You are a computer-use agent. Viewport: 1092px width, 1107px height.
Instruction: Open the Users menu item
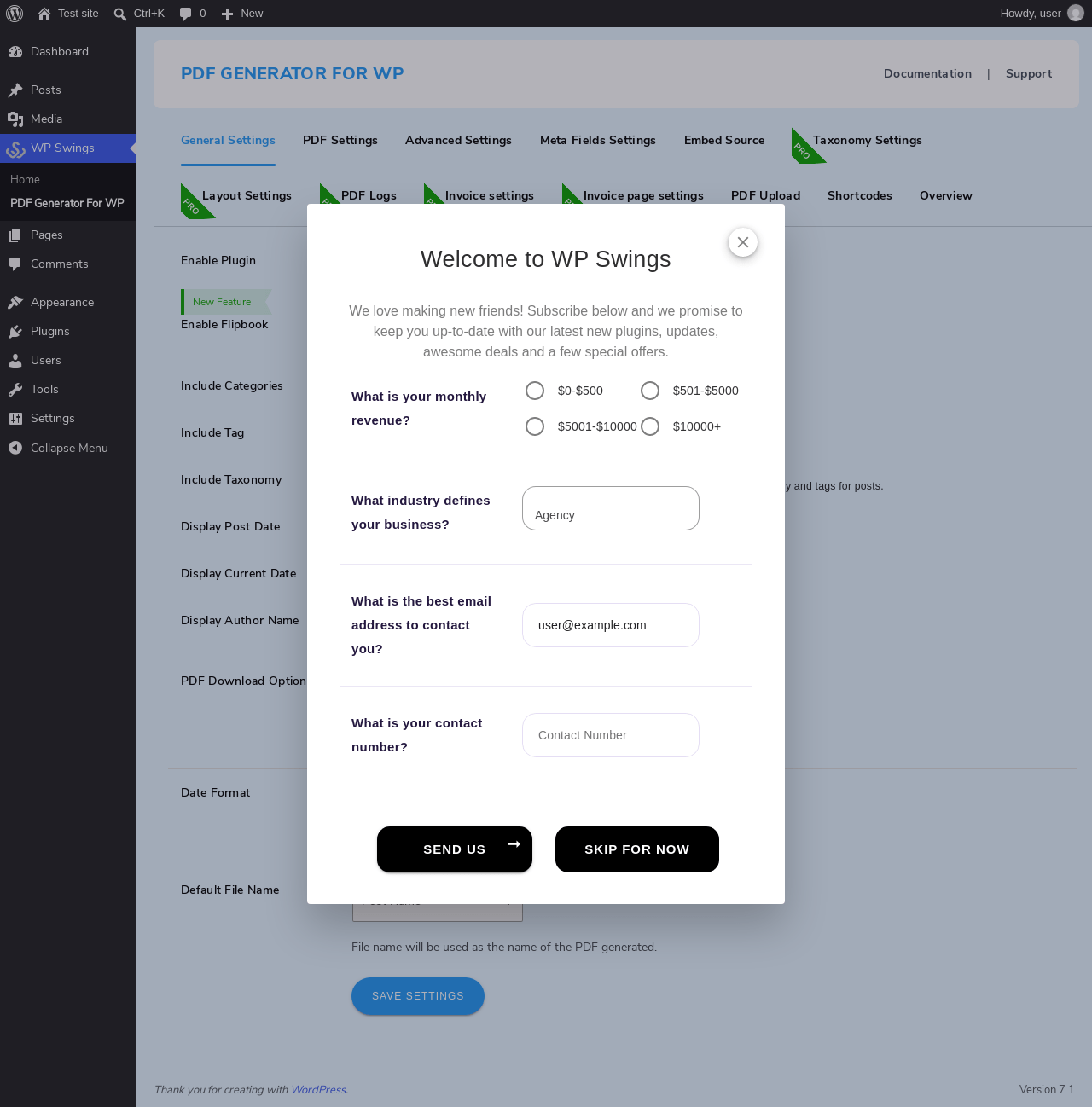coord(68,361)
